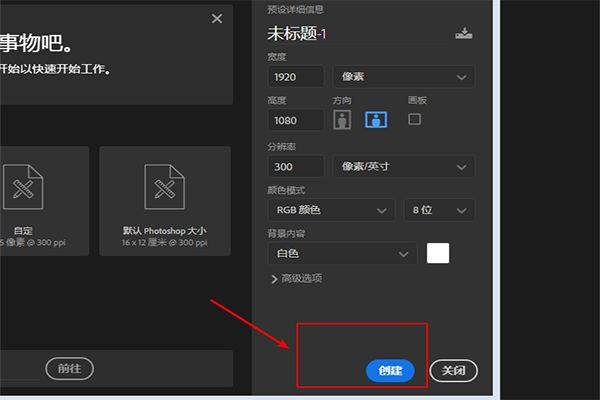Open bit depth dropdown 8 位
Viewport: 600px width, 400px height.
coord(439,210)
